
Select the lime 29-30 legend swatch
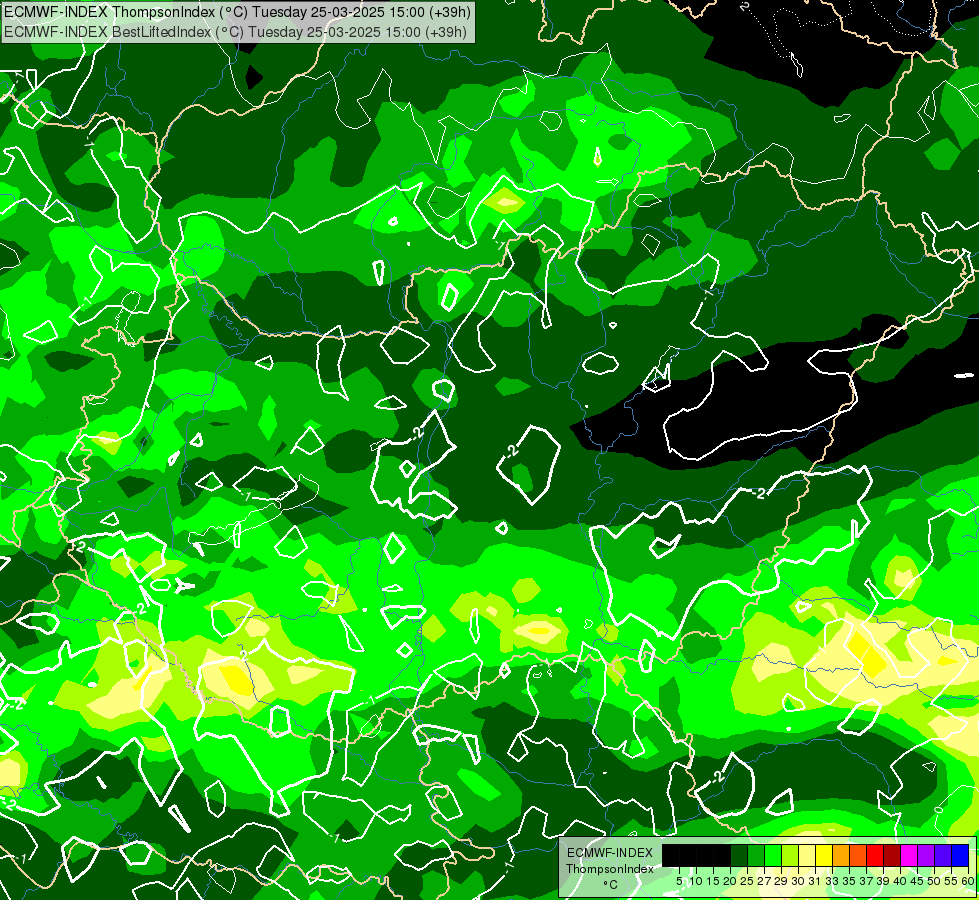tap(790, 855)
